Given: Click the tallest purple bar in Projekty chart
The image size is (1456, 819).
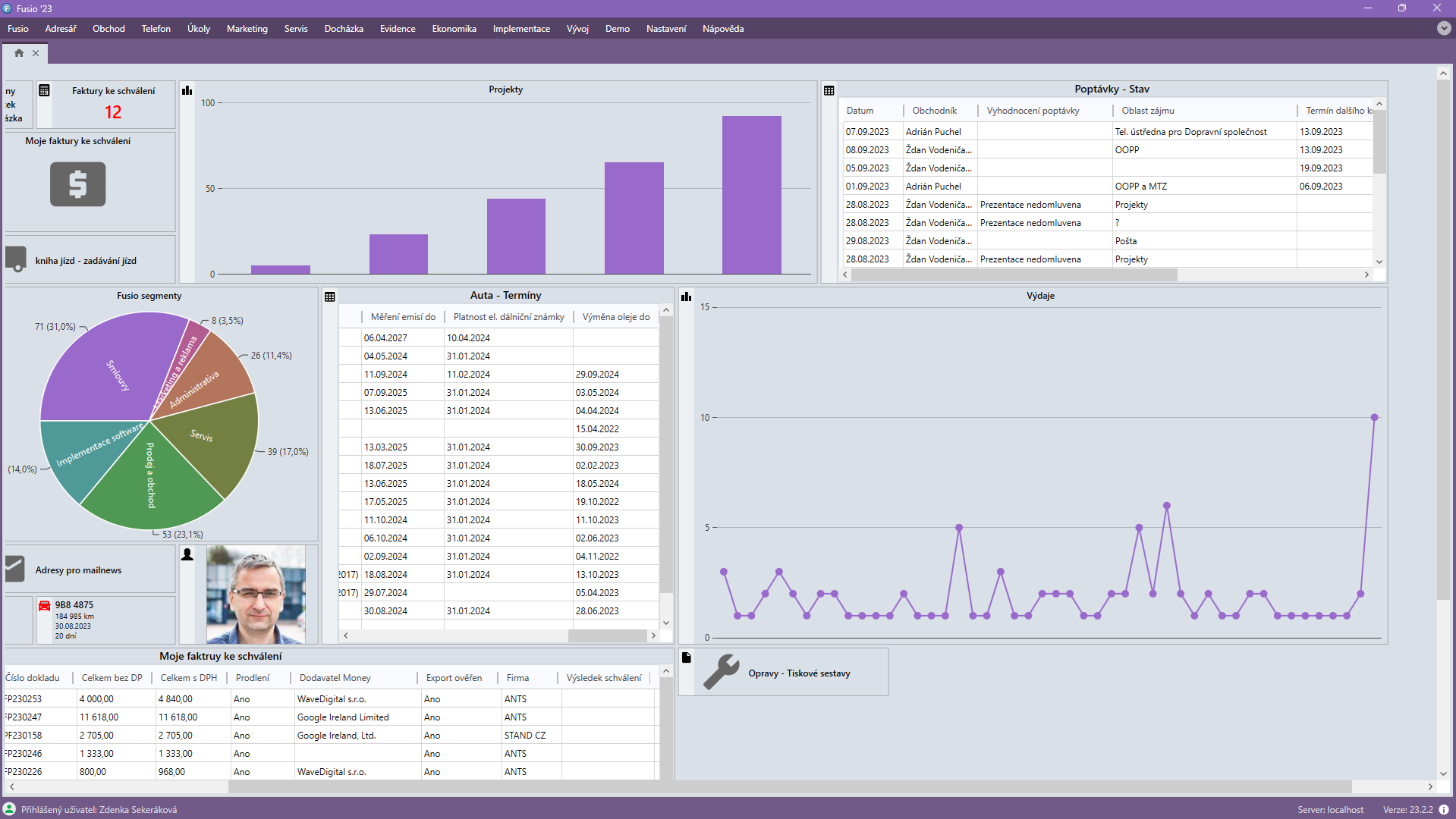Looking at the screenshot, I should click(x=751, y=195).
